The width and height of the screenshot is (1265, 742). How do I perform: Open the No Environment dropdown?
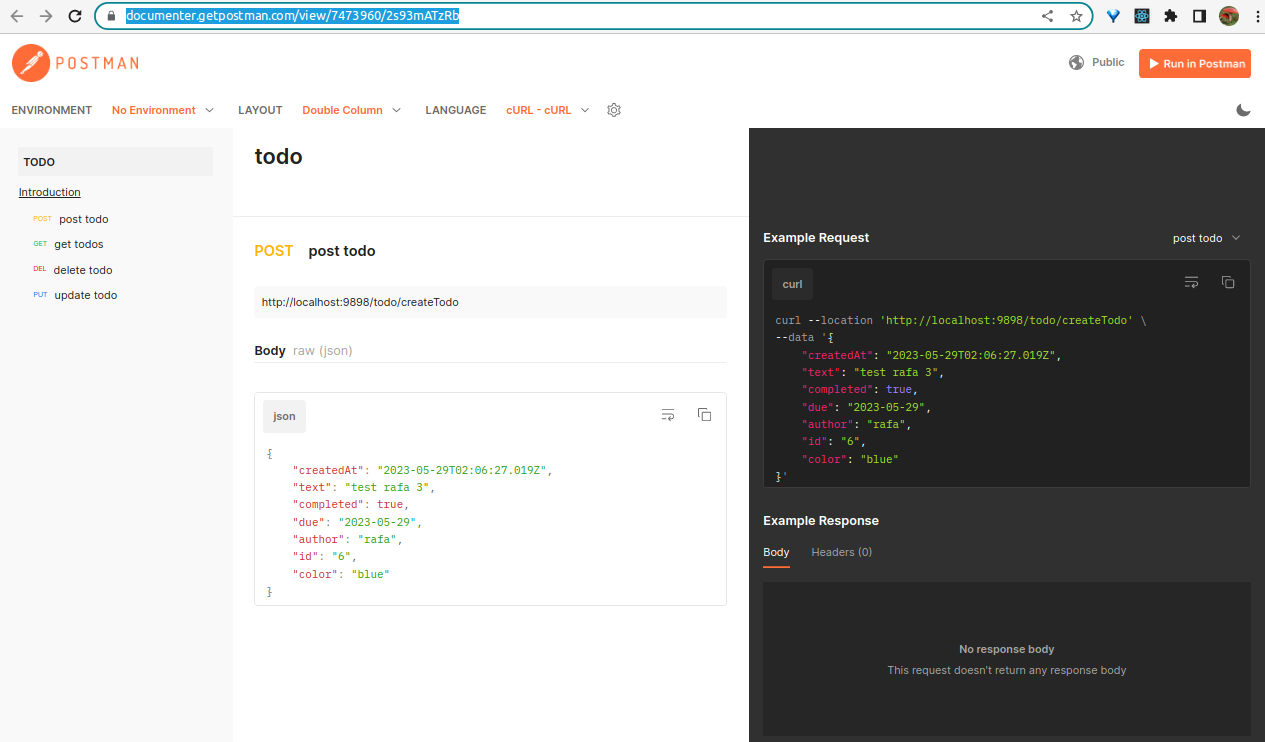(163, 110)
